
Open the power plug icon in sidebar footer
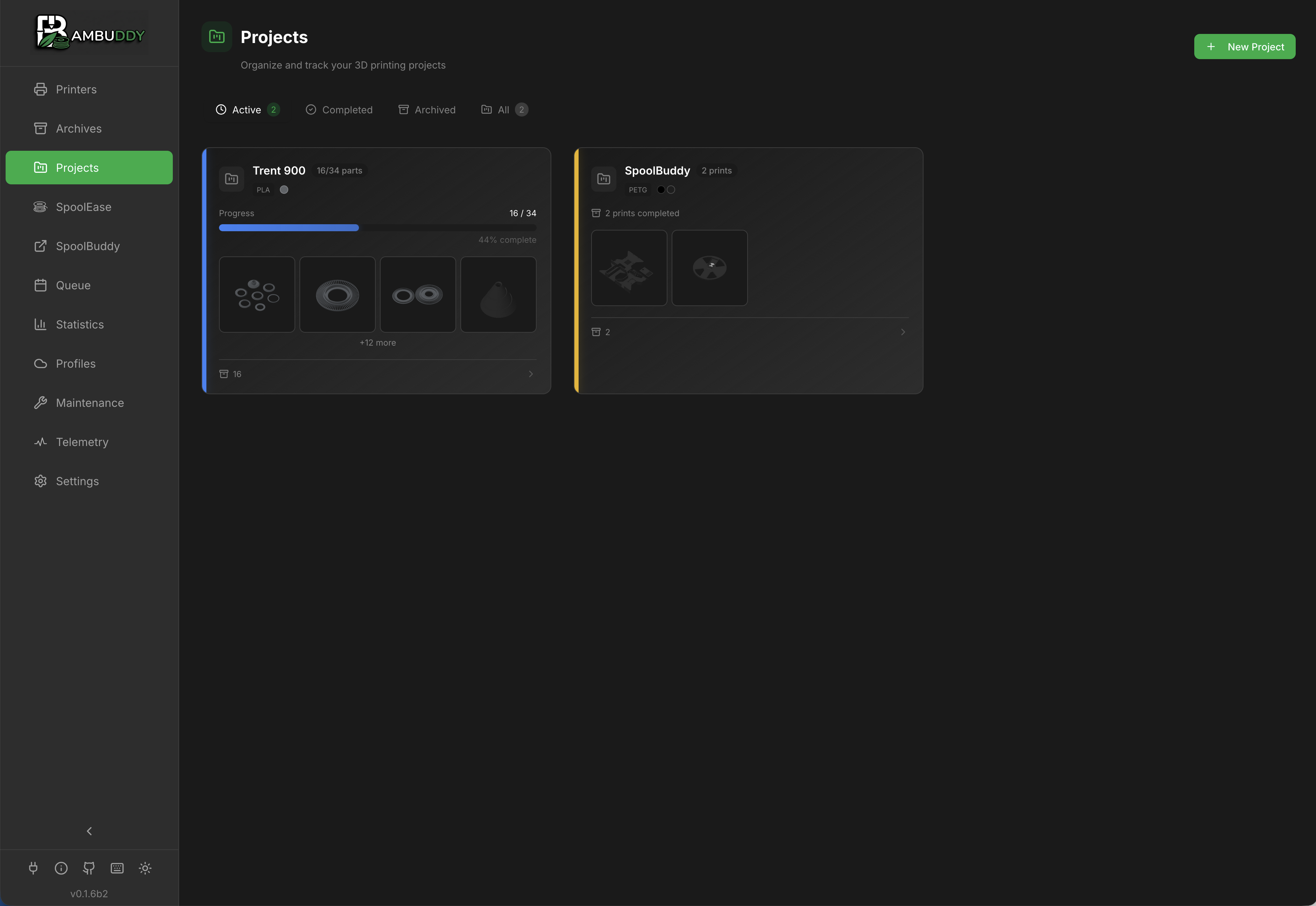[34, 868]
